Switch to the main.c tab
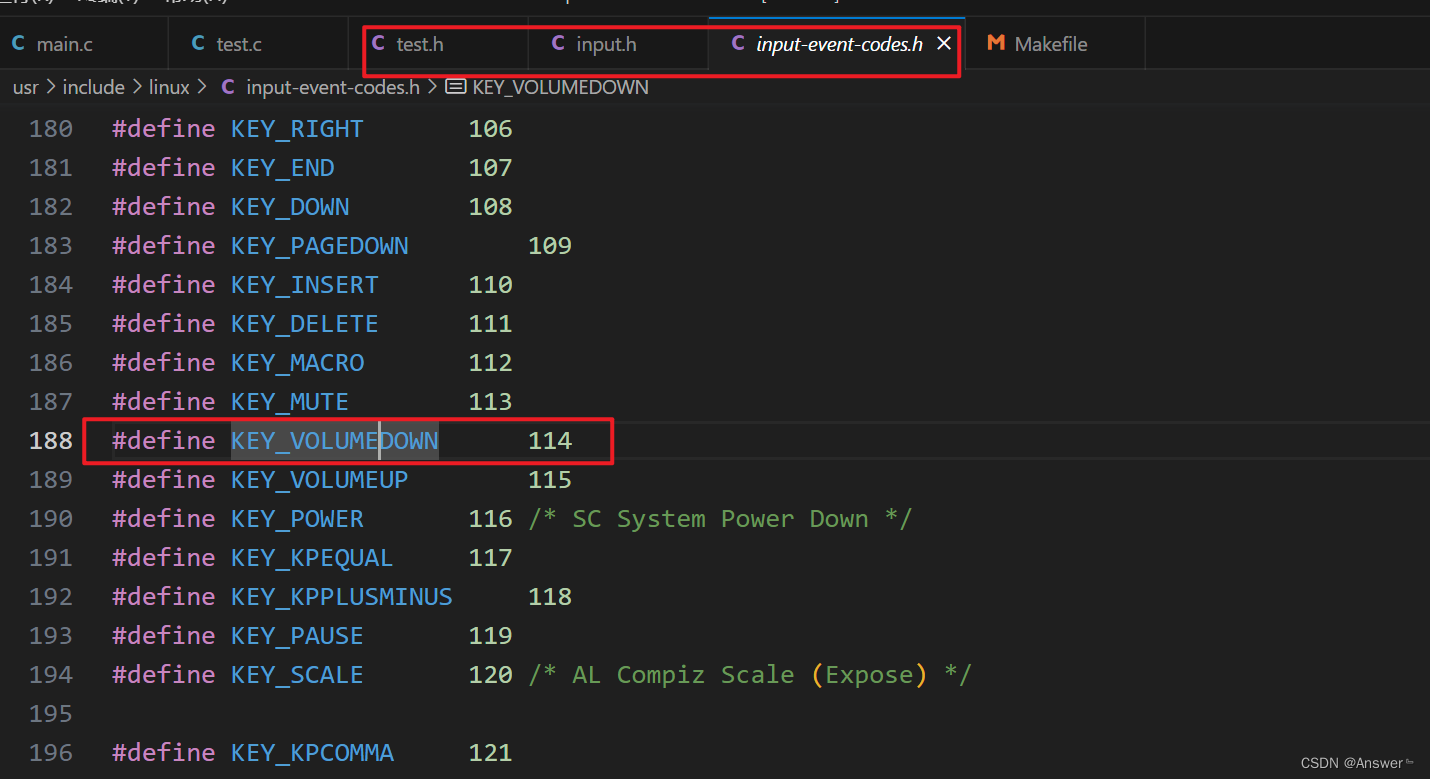This screenshot has width=1430, height=779. (83, 44)
